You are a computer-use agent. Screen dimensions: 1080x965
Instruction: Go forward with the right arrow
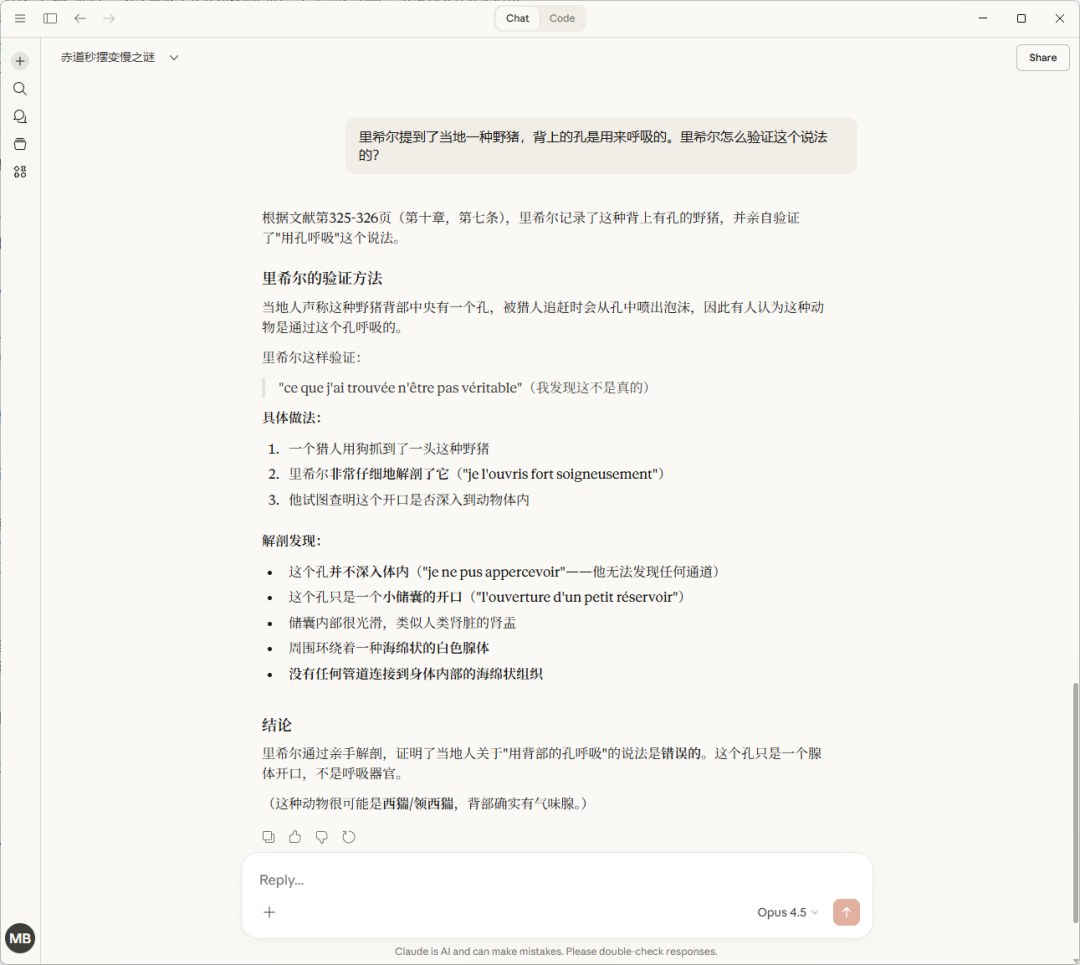tap(109, 19)
